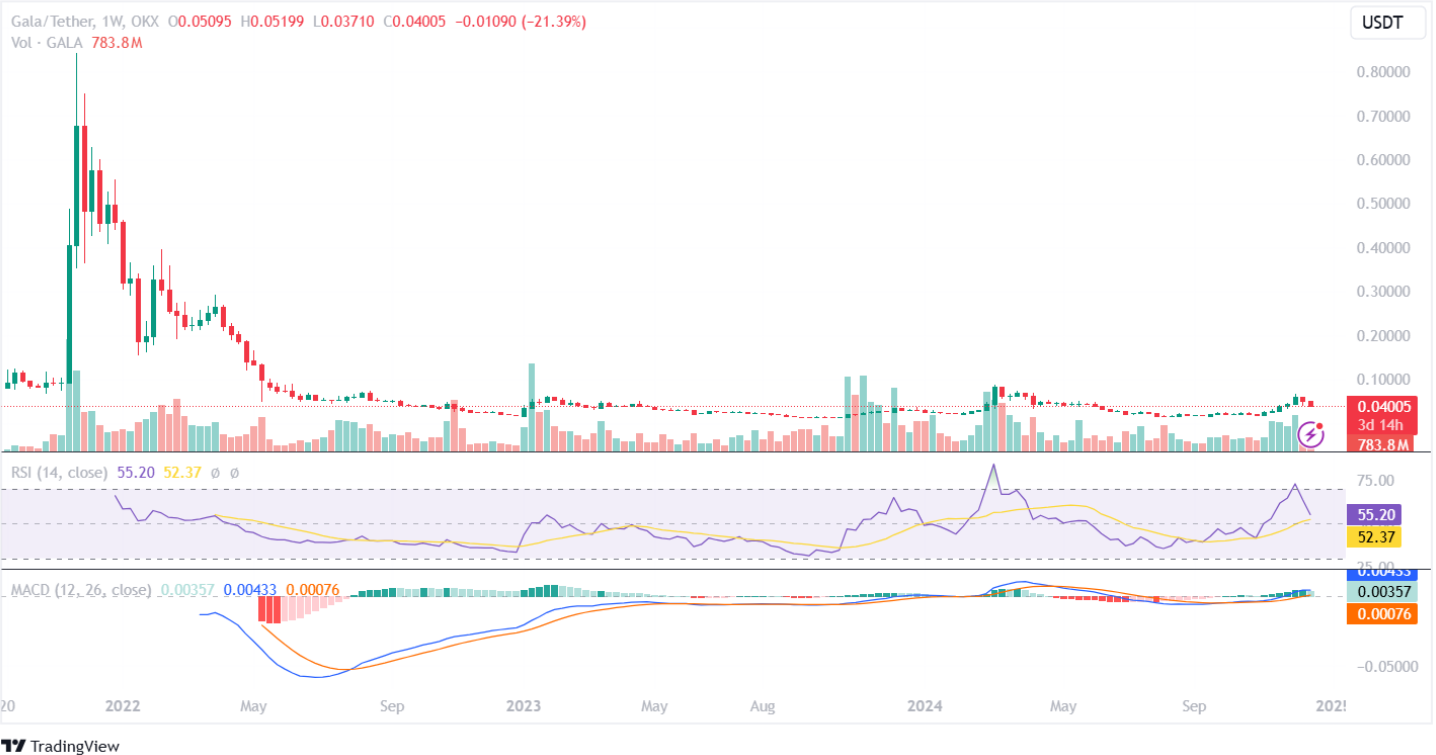Click the 0.80000 price axis label
Image resolution: width=1436 pixels, height=755 pixels.
[x=1385, y=72]
